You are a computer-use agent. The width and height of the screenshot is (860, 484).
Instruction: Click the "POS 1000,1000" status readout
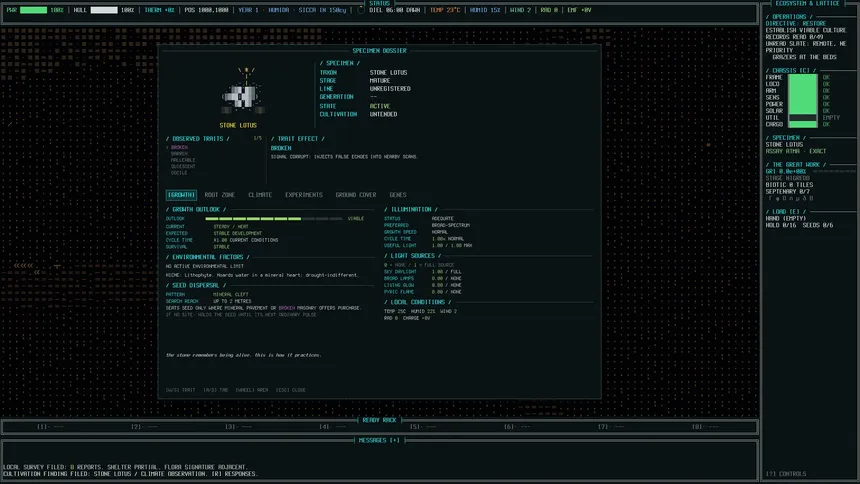[x=207, y=10]
